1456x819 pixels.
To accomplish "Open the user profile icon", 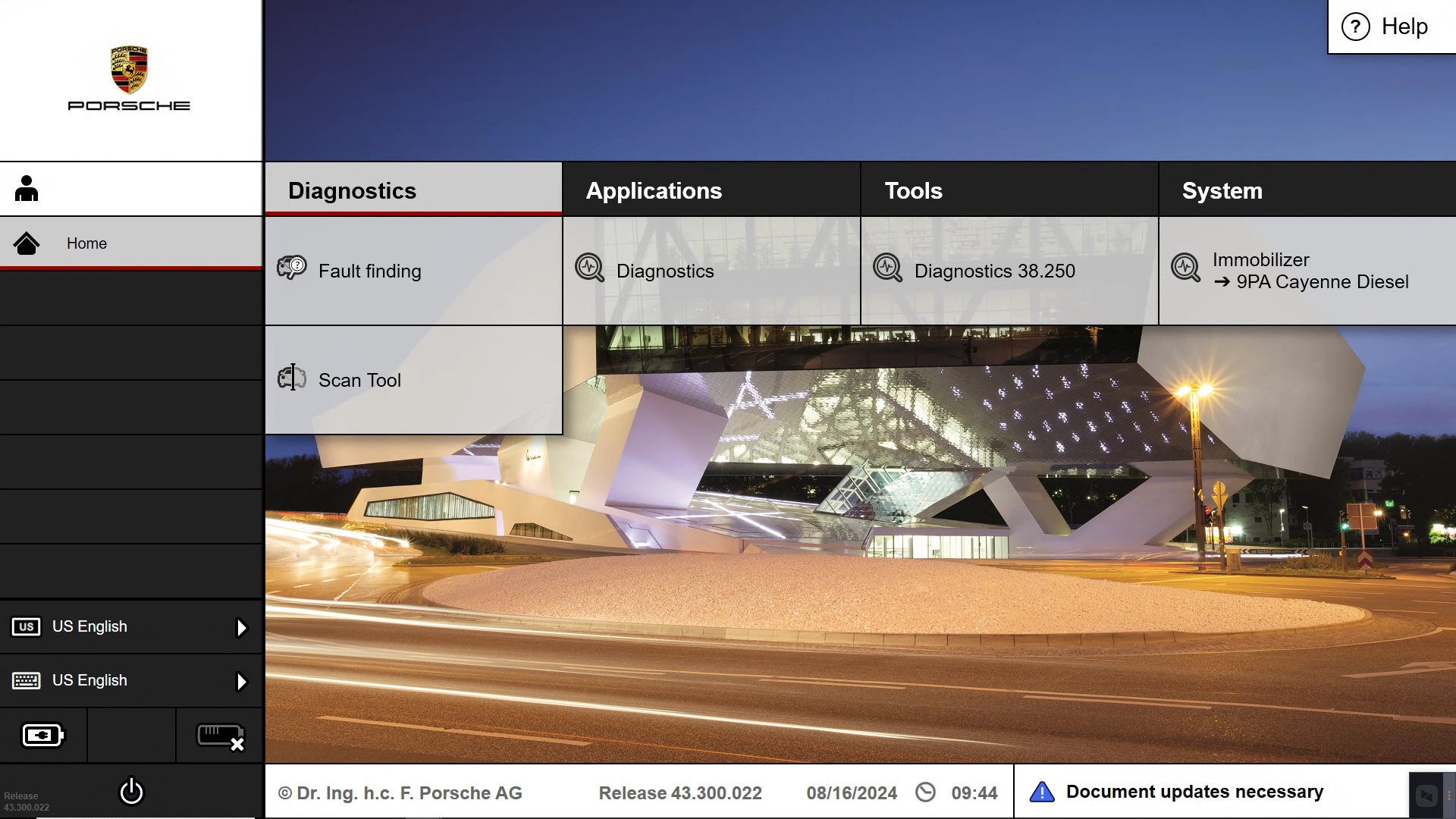I will 27,189.
